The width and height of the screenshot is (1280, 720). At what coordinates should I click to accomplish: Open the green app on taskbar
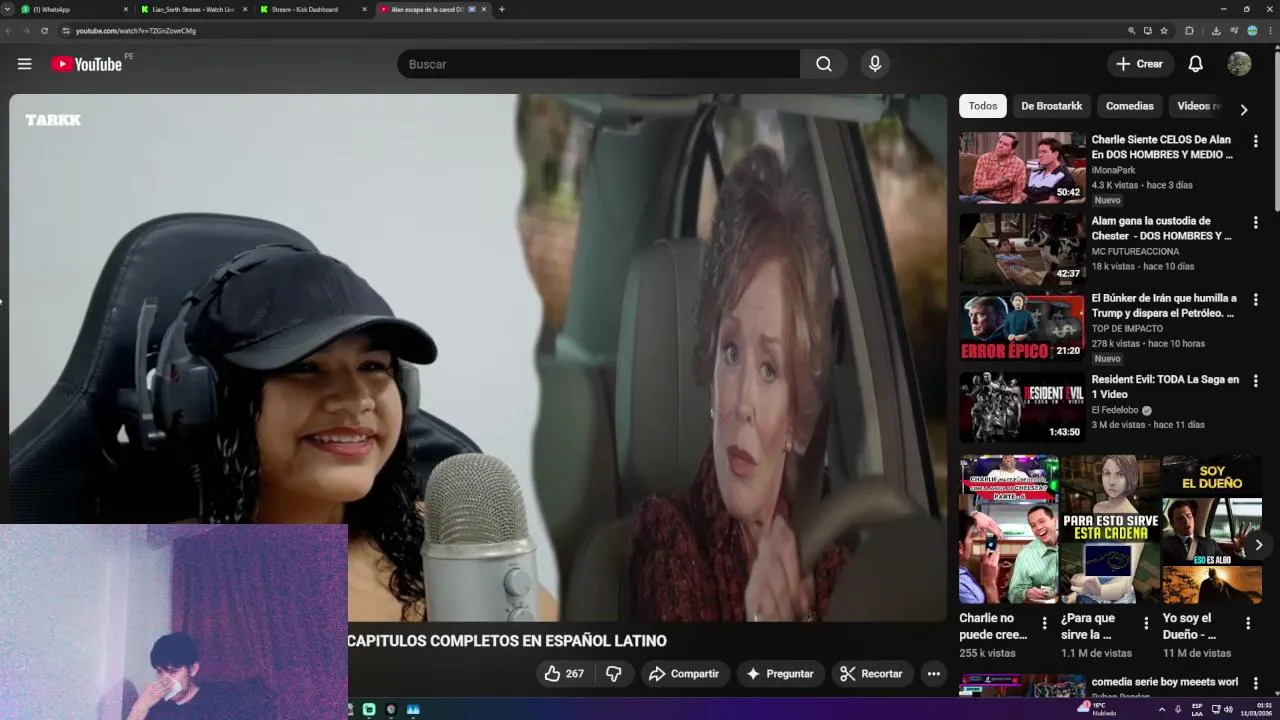pyautogui.click(x=369, y=709)
